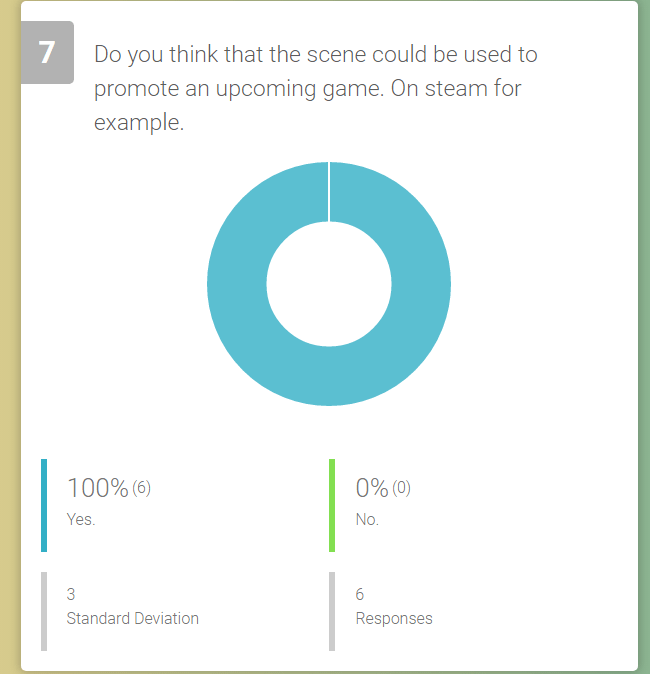Screen dimensions: 650x674
Task: Click the white center of the donut chart
Action: pyautogui.click(x=329, y=284)
